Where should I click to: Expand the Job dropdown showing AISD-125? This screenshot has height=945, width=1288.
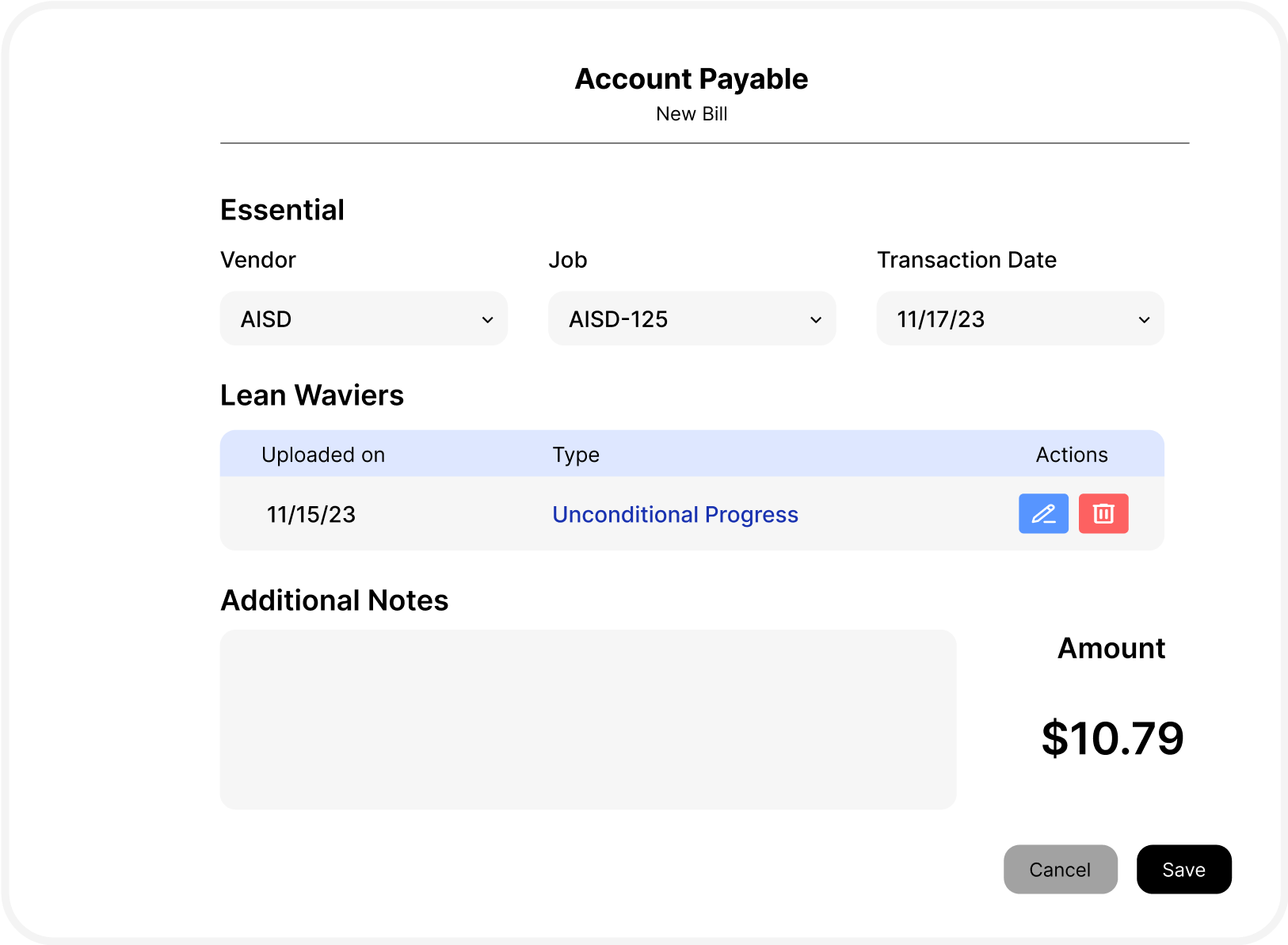point(692,319)
